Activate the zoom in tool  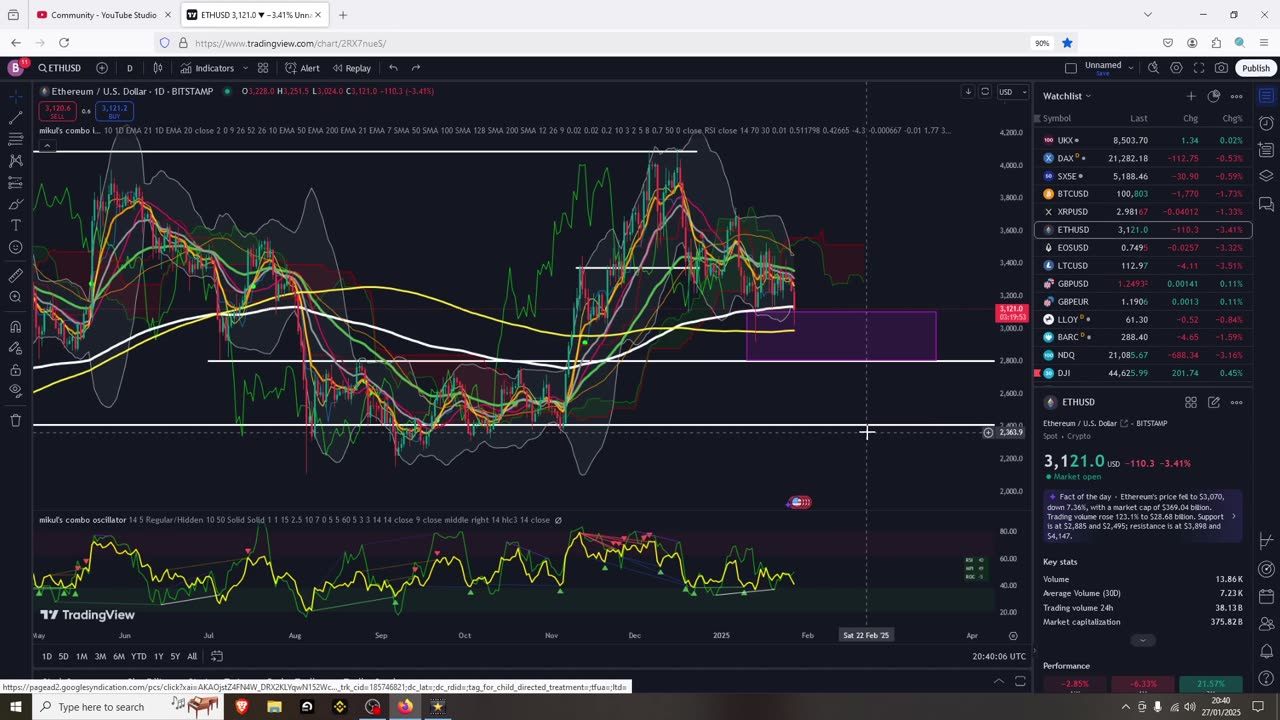click(x=15, y=297)
